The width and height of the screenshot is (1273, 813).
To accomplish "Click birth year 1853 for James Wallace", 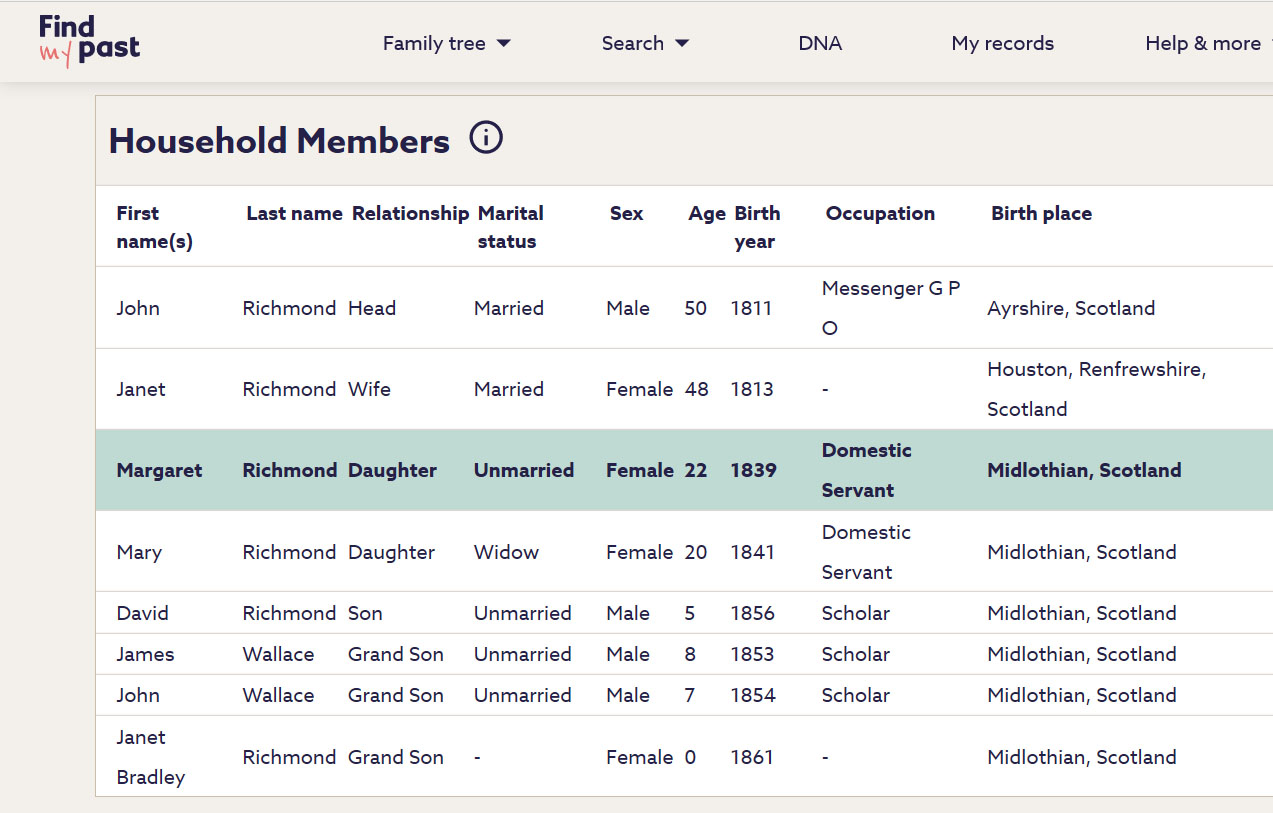I will [752, 654].
